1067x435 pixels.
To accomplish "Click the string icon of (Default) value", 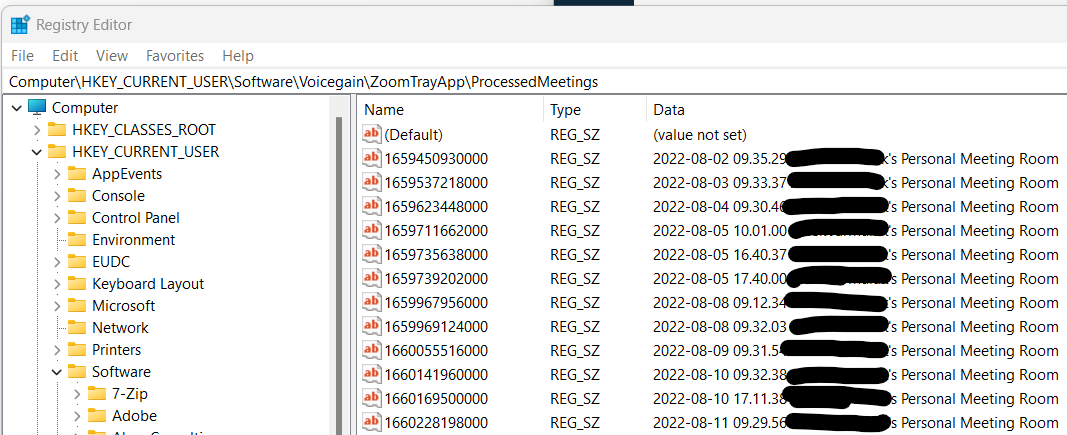I will (x=372, y=135).
